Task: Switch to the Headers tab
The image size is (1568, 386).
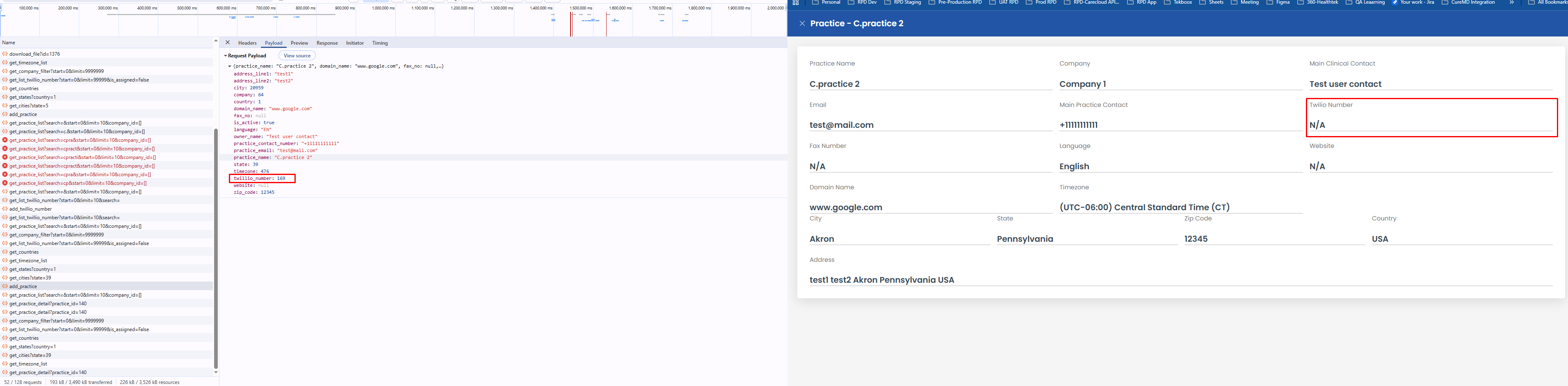Action: [247, 43]
